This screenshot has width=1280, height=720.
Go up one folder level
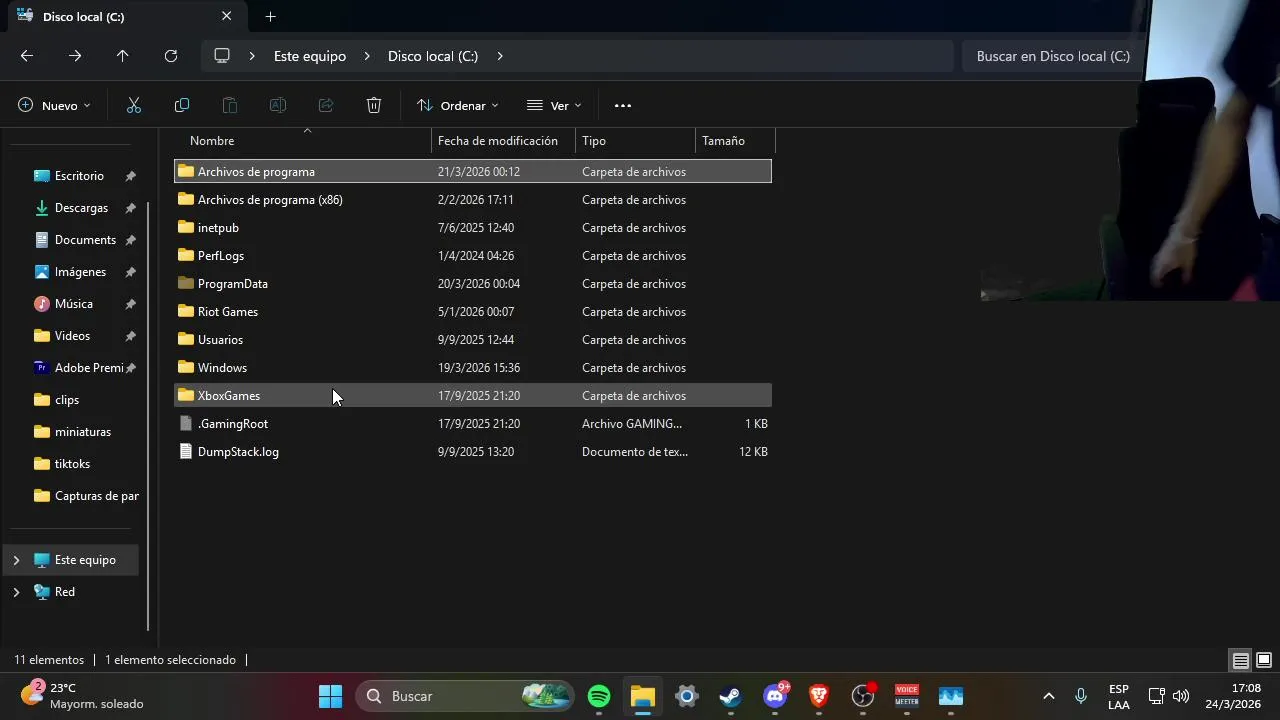click(x=123, y=56)
